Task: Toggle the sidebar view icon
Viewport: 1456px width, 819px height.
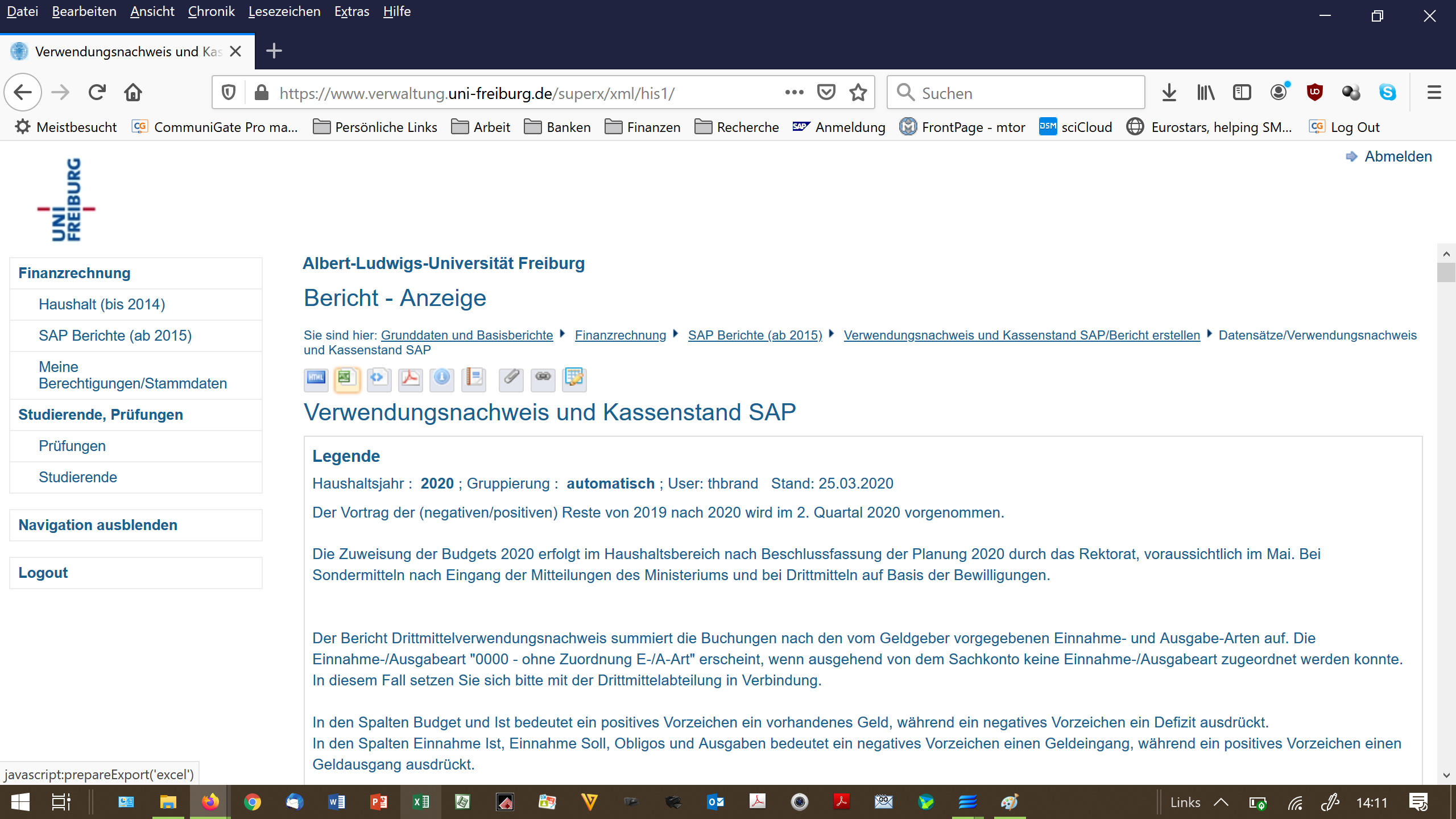Action: point(1242,92)
